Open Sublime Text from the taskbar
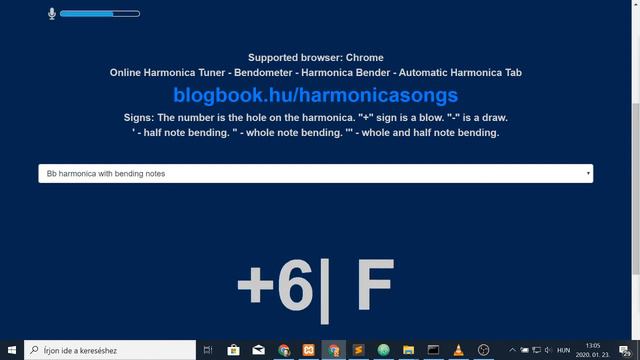The width and height of the screenshot is (640, 360). [358, 350]
